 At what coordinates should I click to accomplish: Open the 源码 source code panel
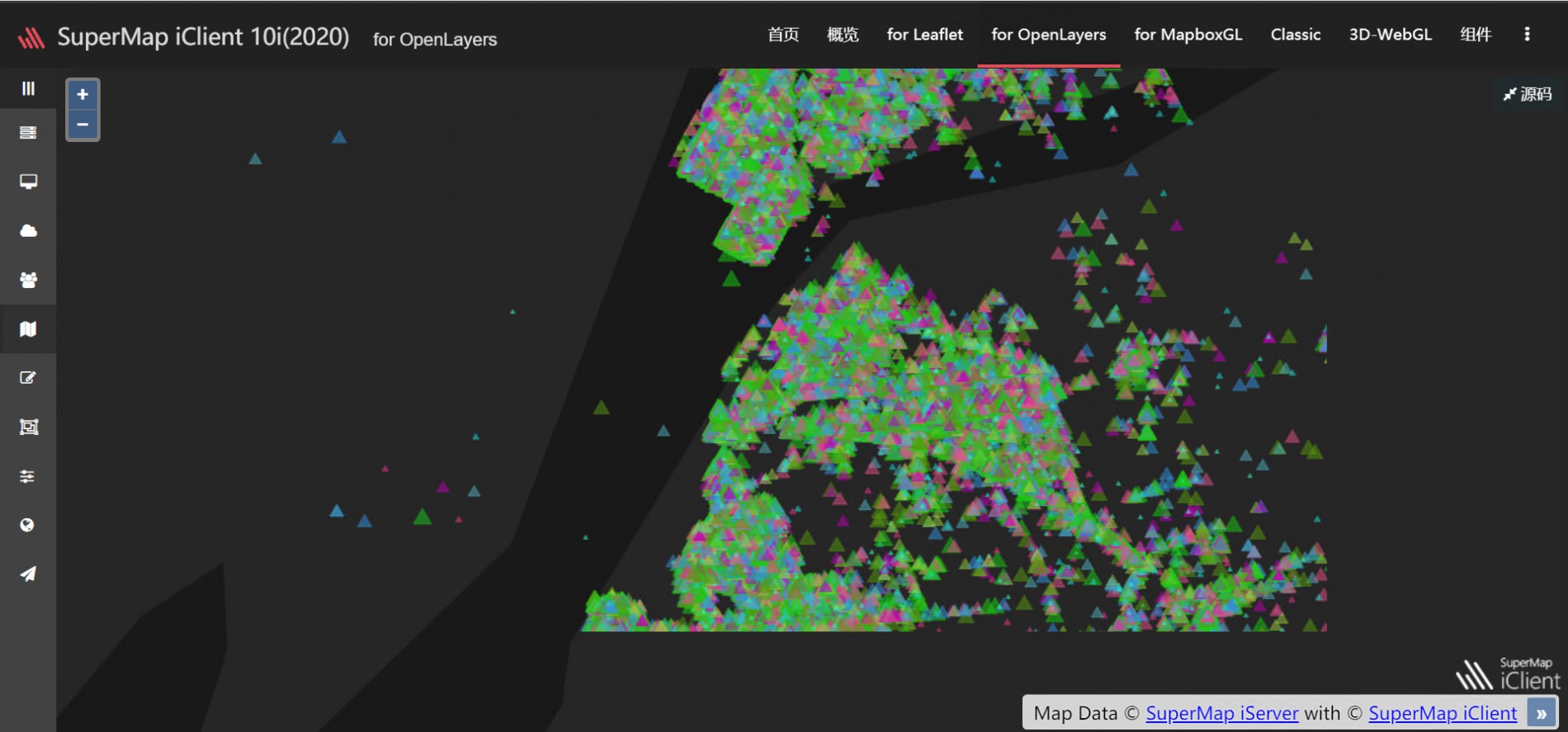(x=1528, y=94)
